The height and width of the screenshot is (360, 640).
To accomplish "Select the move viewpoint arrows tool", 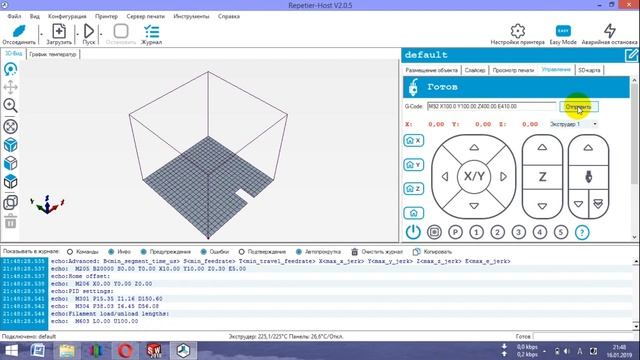I will click(11, 87).
